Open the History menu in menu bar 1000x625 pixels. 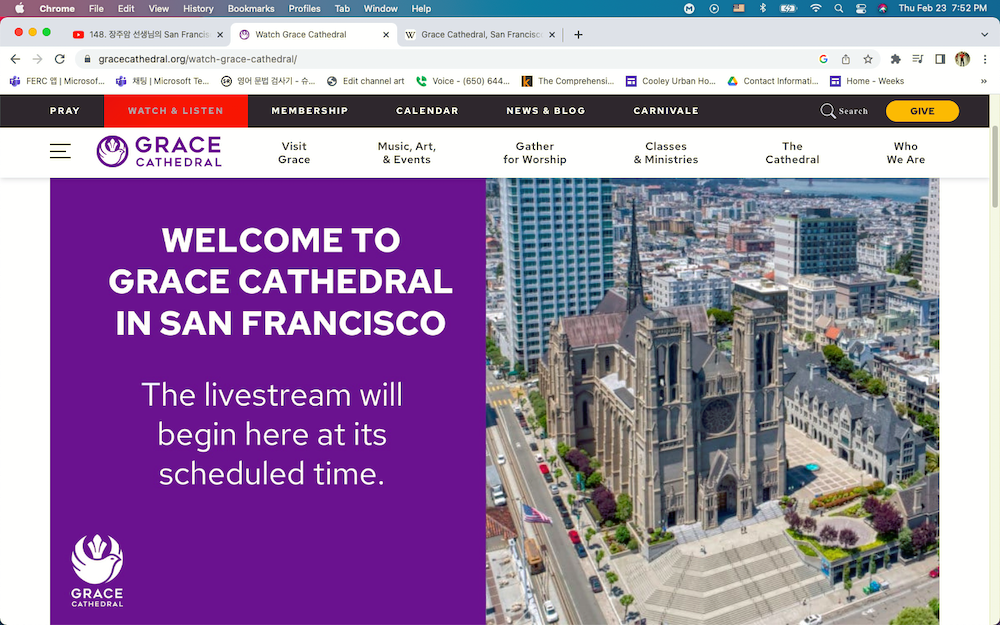[198, 8]
